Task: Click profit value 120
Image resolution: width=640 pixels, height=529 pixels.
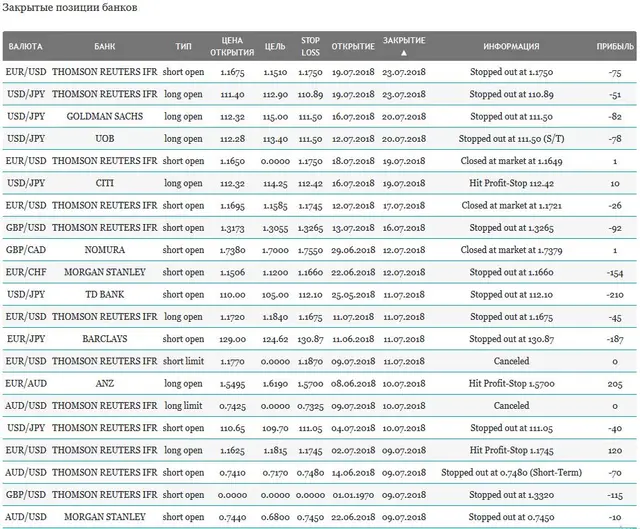Action: (x=615, y=451)
